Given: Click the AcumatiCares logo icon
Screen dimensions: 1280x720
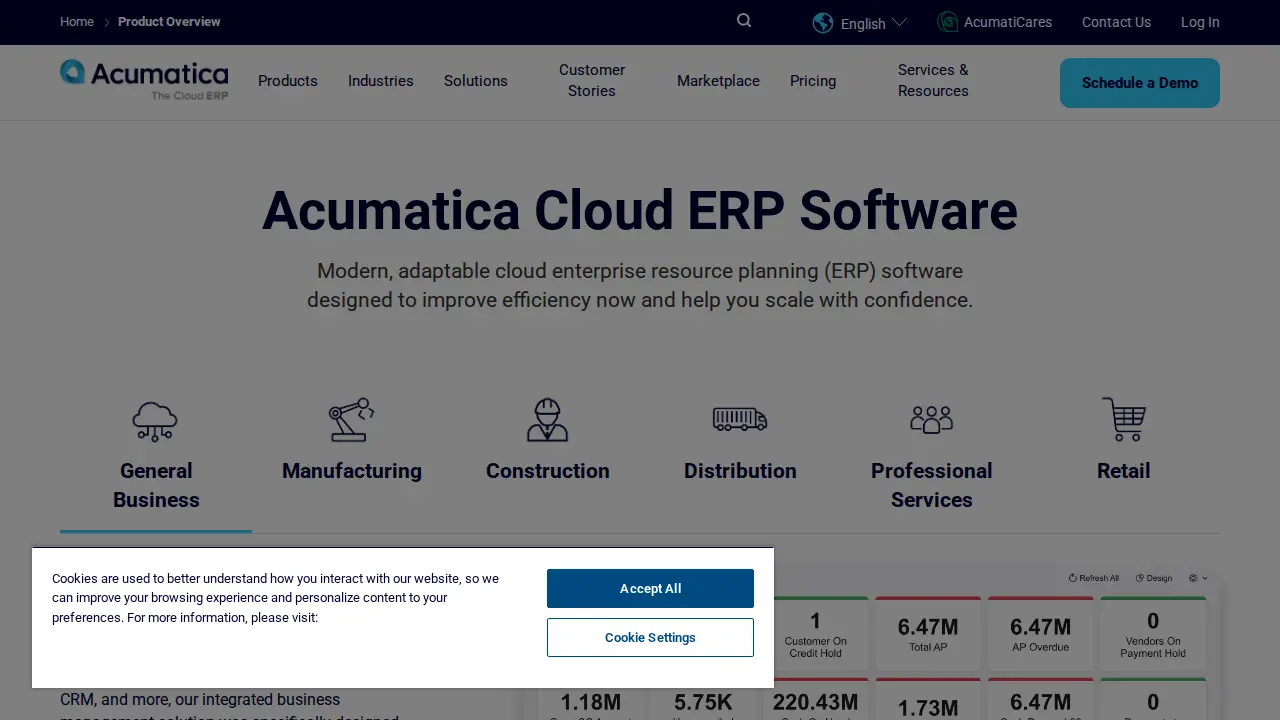Looking at the screenshot, I should pos(947,22).
